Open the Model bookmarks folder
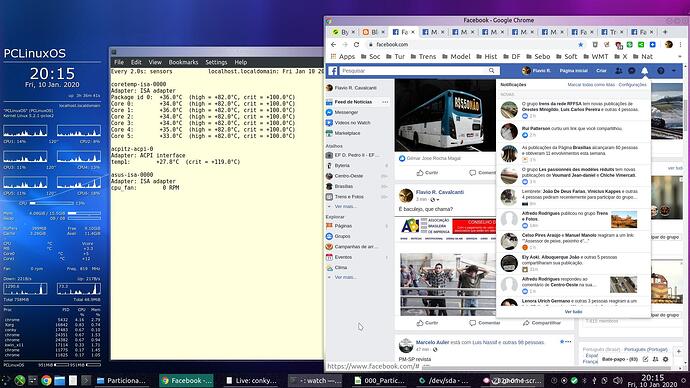Image resolution: width=690 pixels, height=388 pixels. (456, 57)
